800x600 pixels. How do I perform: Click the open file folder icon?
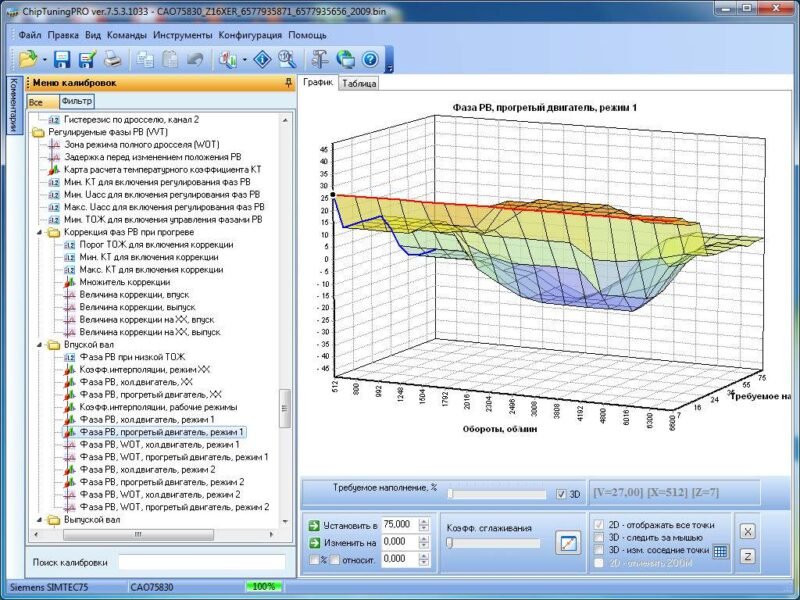pyautogui.click(x=26, y=59)
